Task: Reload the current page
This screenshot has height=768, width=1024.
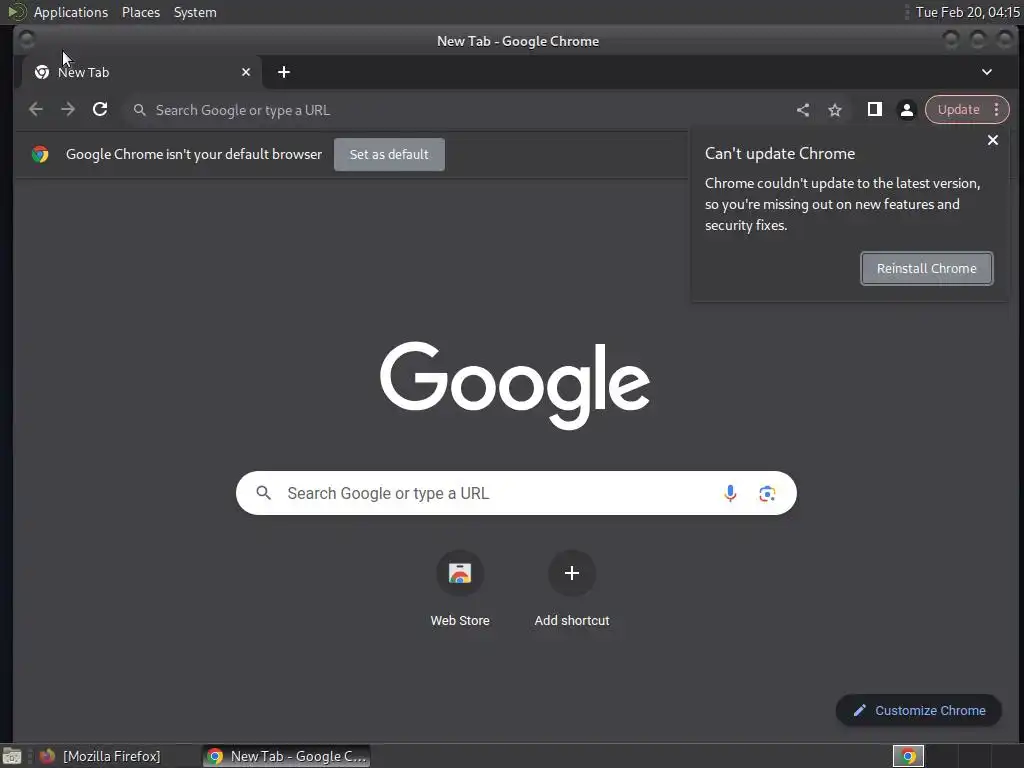Action: click(100, 110)
